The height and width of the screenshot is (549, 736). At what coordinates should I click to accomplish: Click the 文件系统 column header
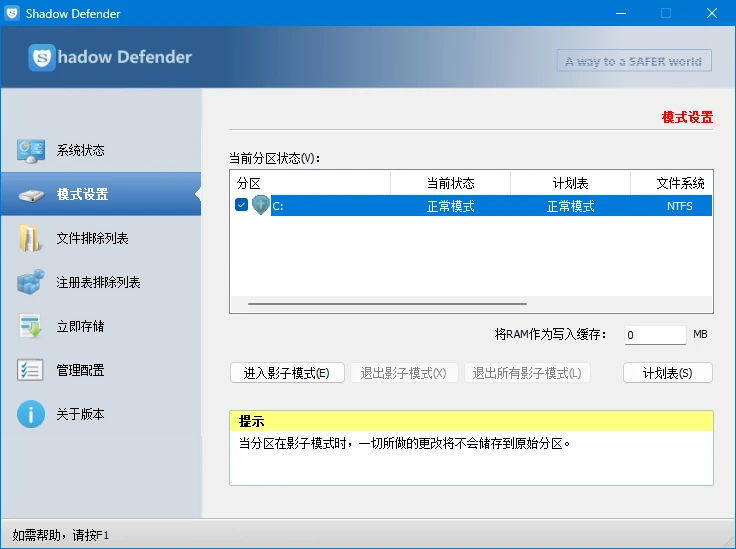[x=672, y=183]
